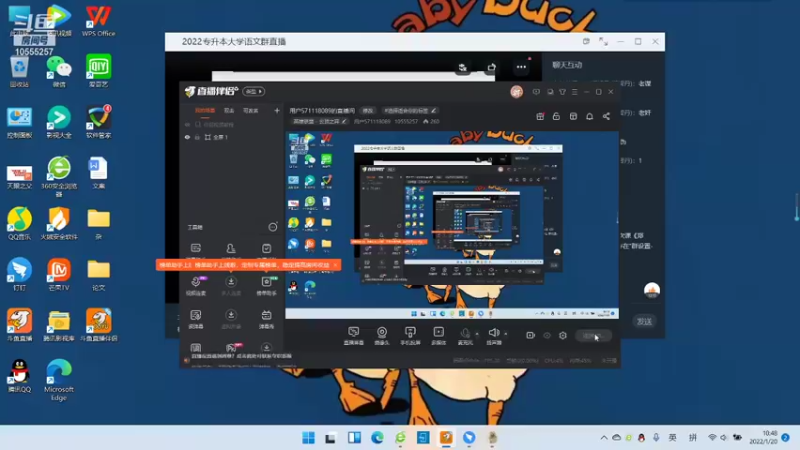Click the 修改 button beside room title
Screen dimensions: 800x450
367,111
